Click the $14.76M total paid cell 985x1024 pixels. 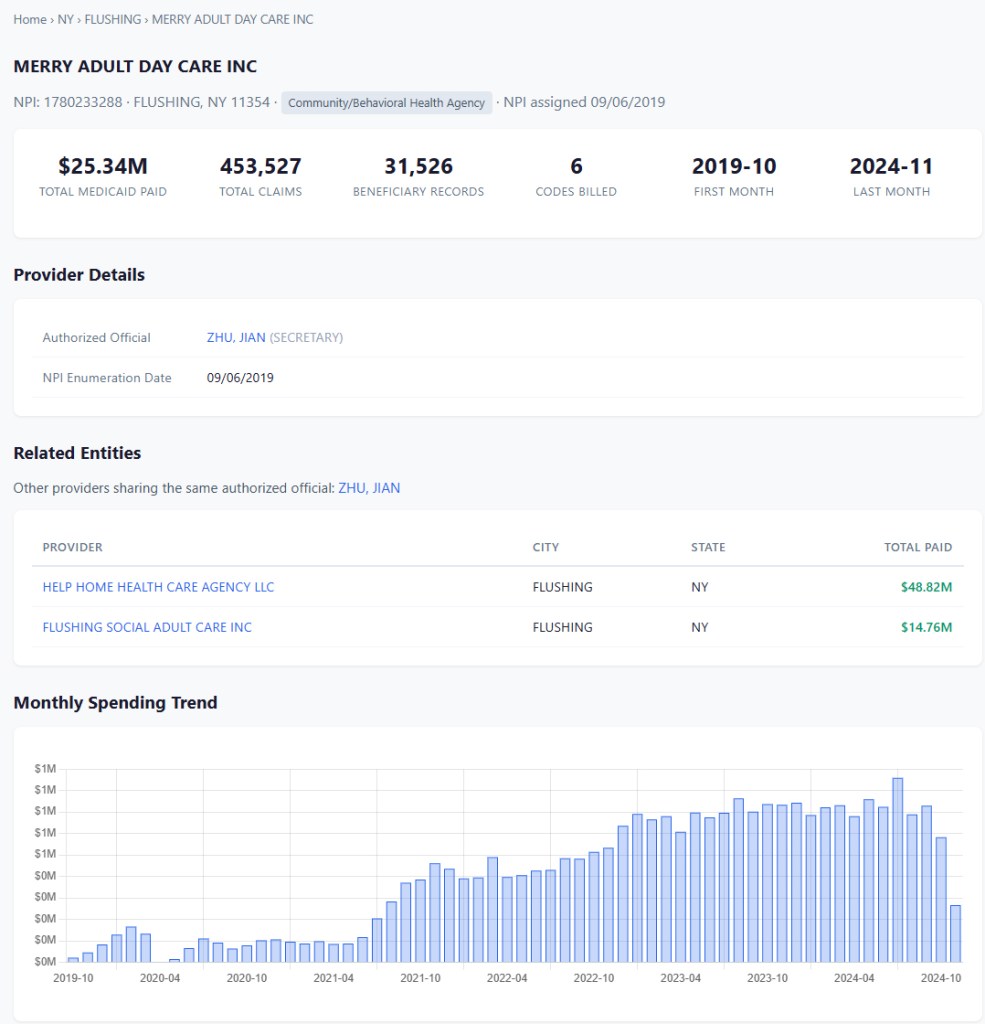(x=926, y=627)
